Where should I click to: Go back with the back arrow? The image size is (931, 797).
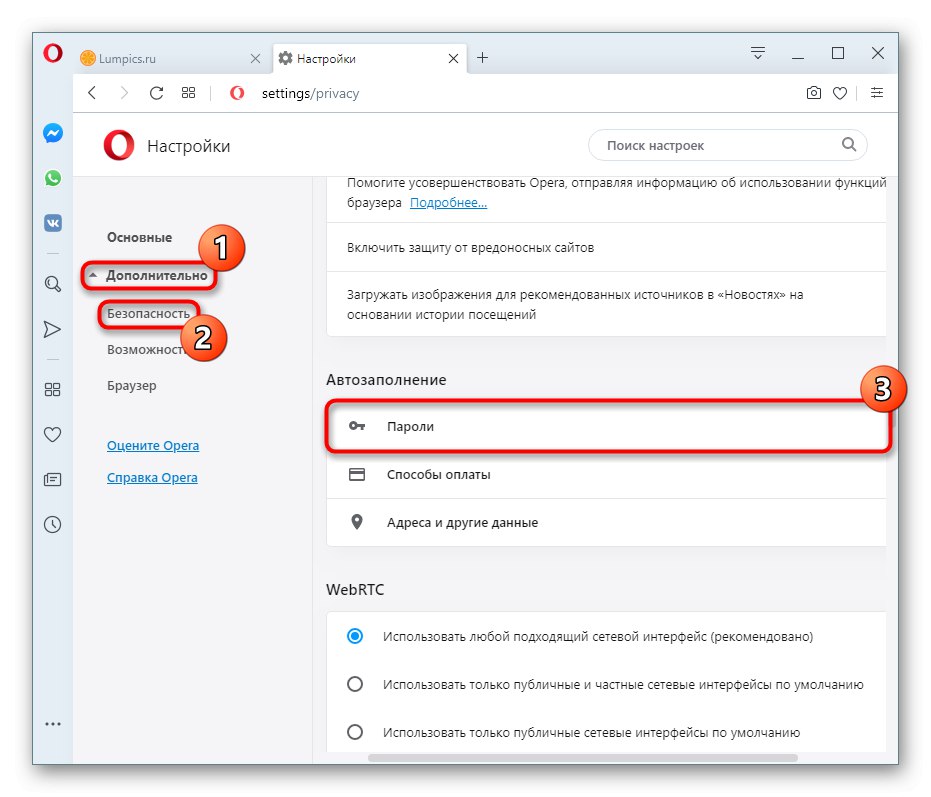92,93
